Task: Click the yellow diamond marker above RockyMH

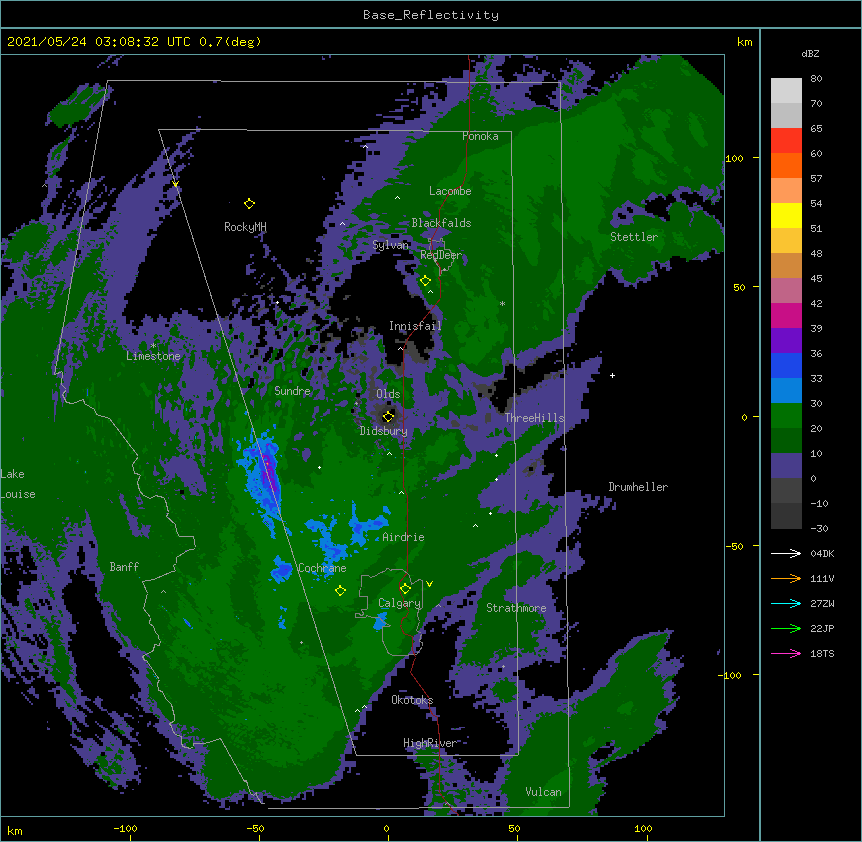Action: click(249, 204)
